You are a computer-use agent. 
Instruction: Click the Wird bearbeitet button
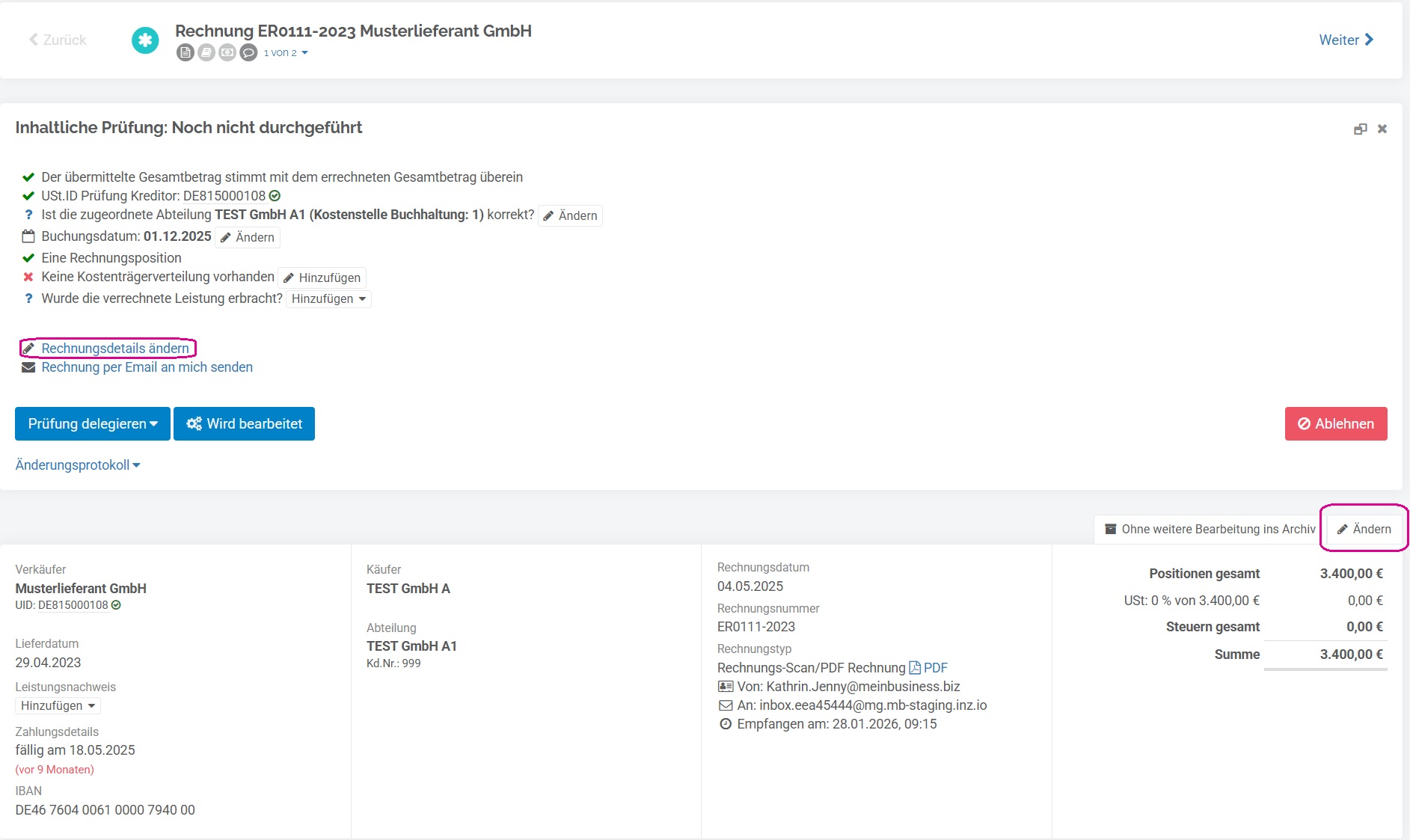tap(244, 423)
